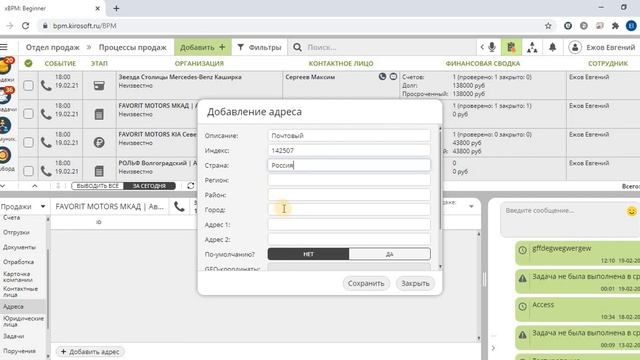640x360 pixels.
Task: Click the phone icon in the FAVORIT MOTORS МКАД row
Action: [46, 114]
